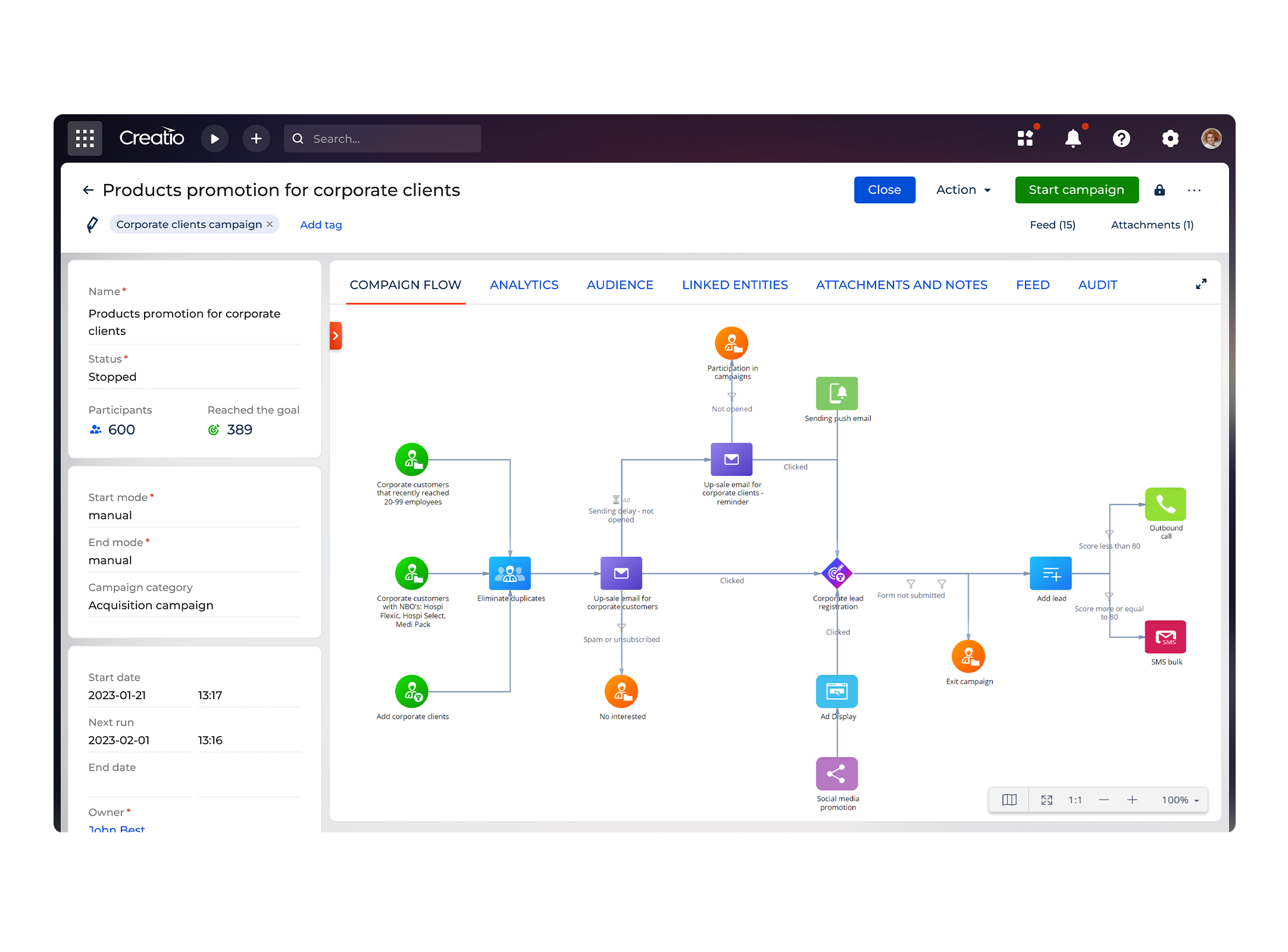Screen dimensions: 1288x952
Task: Open the 100% zoom level dropdown
Action: (1180, 800)
